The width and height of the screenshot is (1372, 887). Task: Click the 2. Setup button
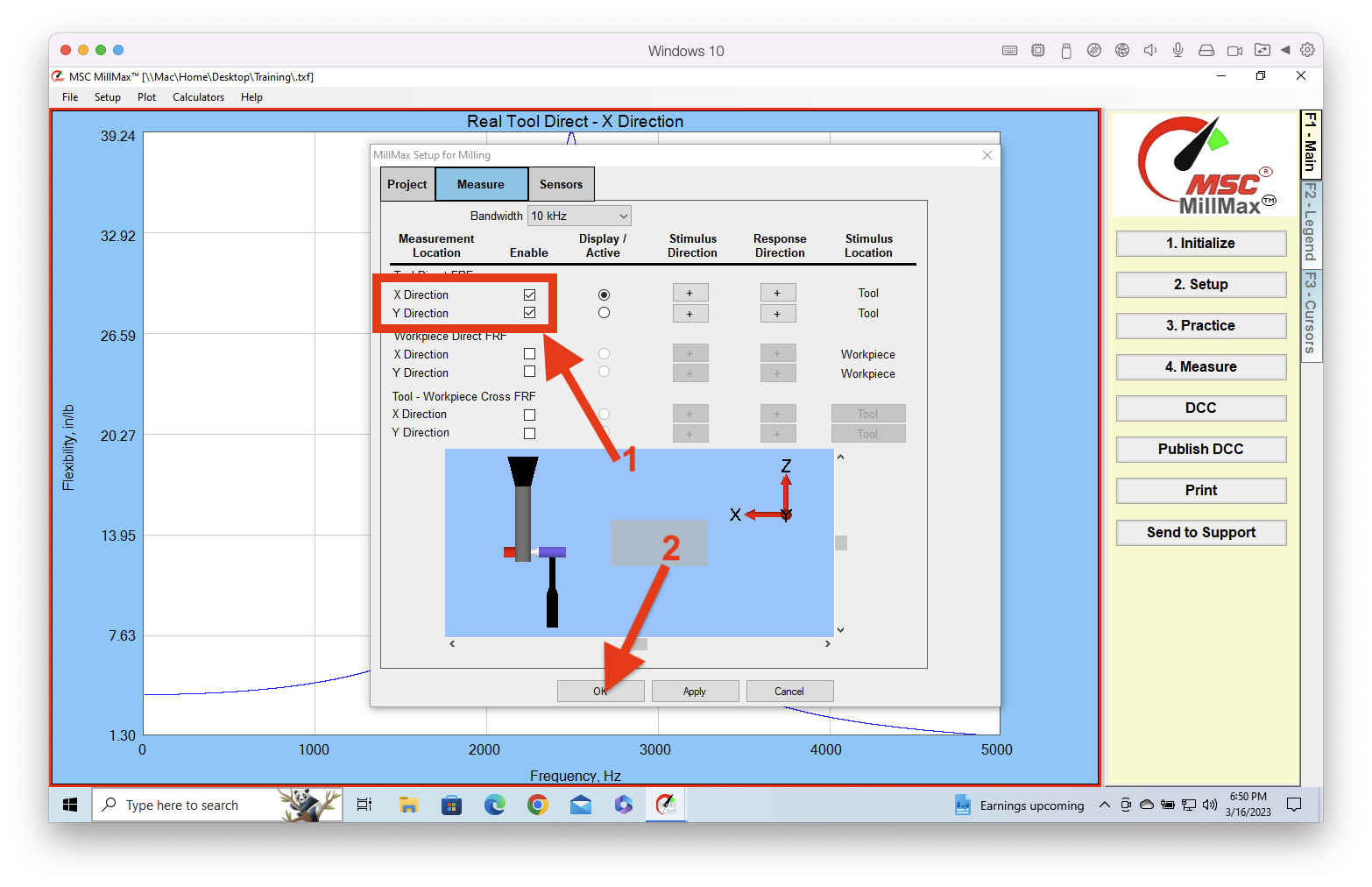(1200, 285)
